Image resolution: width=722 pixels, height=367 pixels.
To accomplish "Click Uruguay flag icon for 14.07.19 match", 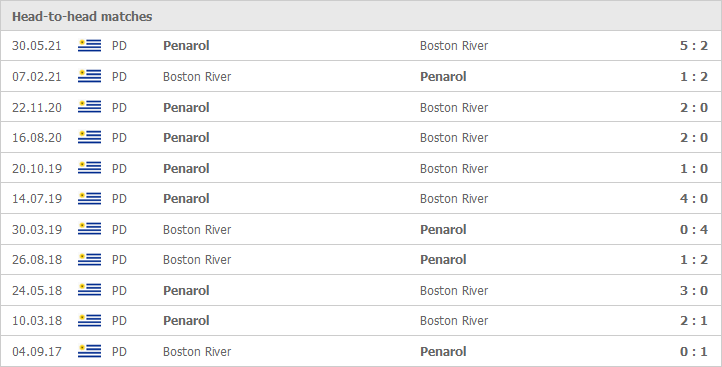I will point(89,198).
